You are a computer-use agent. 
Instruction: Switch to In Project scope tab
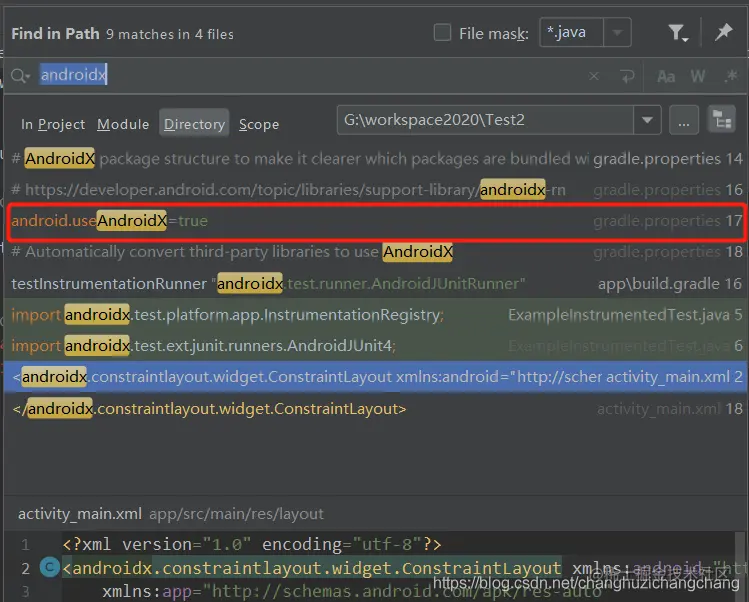[53, 124]
